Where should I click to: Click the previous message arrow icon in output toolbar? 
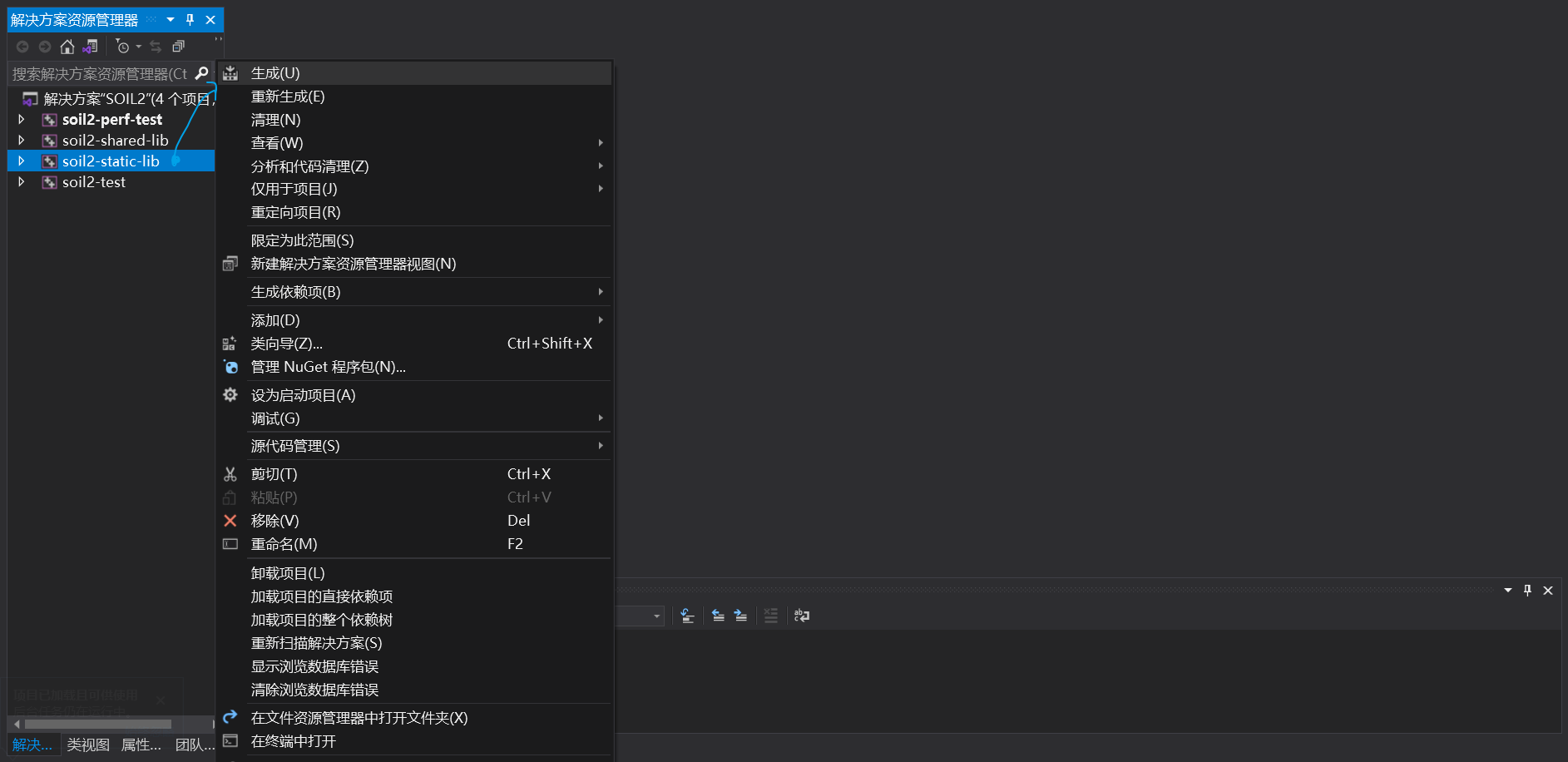click(x=719, y=616)
